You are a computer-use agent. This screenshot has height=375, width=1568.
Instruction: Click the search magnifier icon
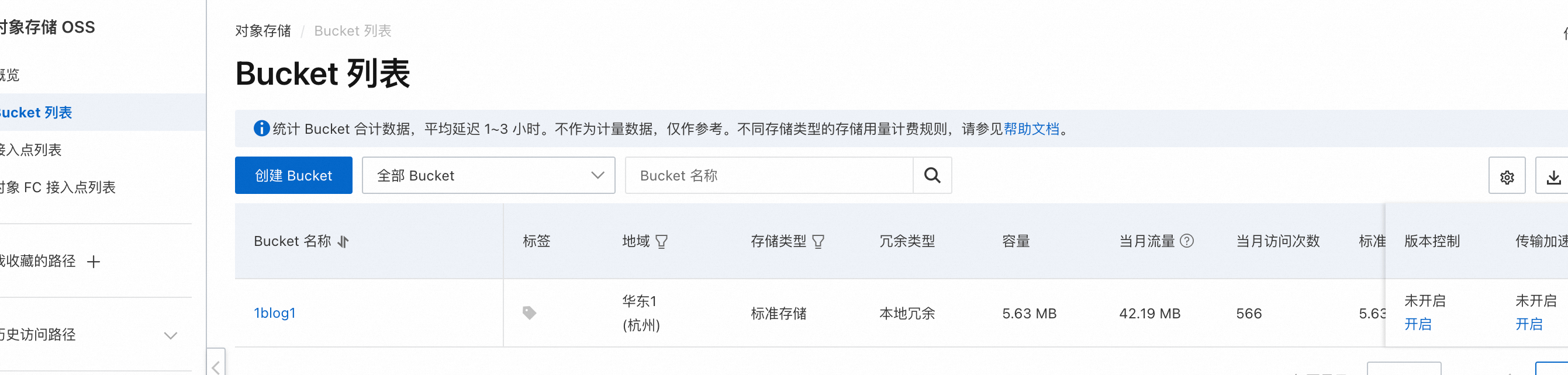coord(932,176)
